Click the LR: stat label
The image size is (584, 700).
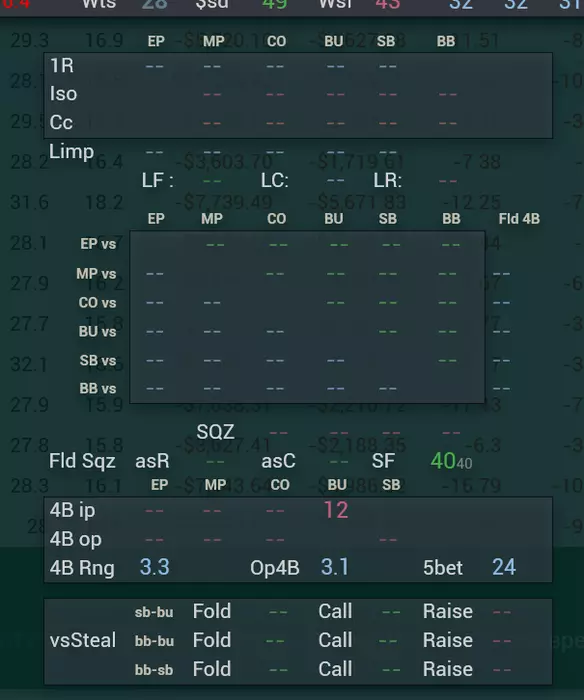pyautogui.click(x=388, y=181)
